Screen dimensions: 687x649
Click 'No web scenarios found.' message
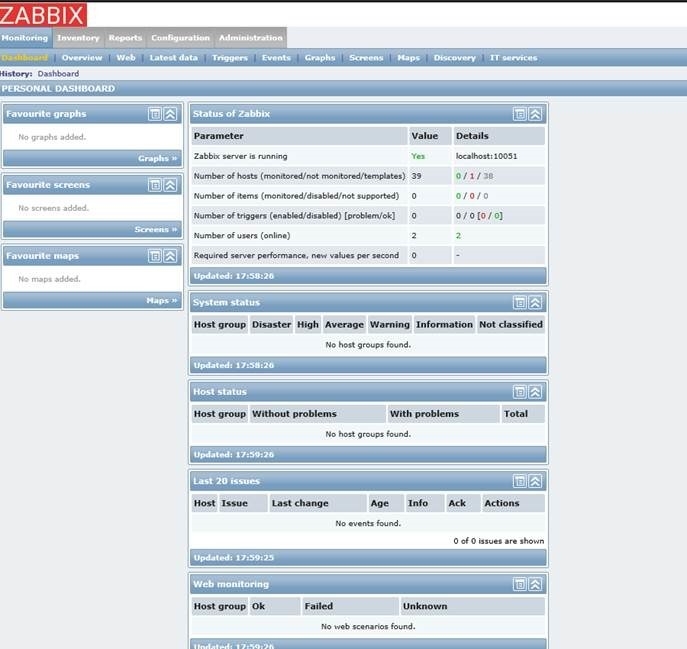click(x=368, y=626)
